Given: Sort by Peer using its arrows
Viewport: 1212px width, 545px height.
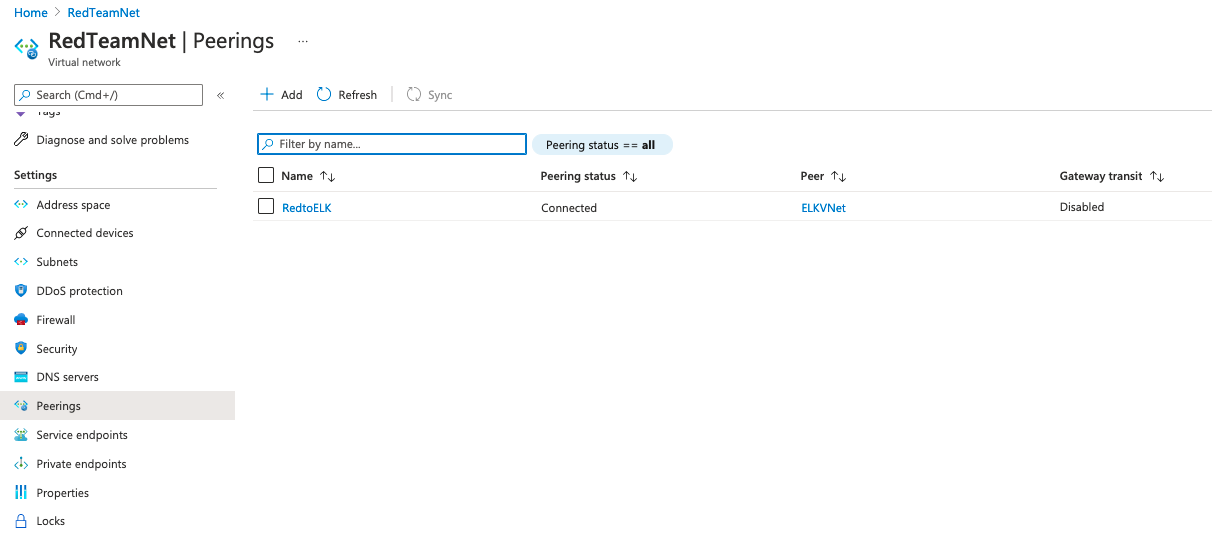Looking at the screenshot, I should point(839,176).
